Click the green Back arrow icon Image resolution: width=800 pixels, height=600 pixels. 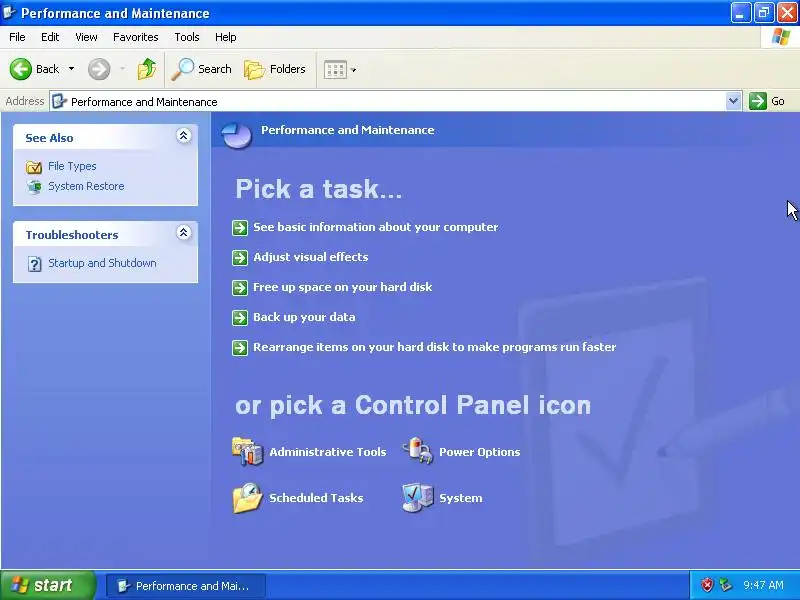[x=20, y=69]
